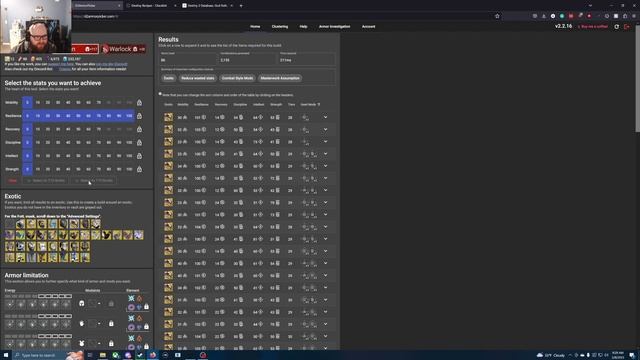The width and height of the screenshot is (640, 360).
Task: Lock the Discipline stat row
Action: pos(139,142)
